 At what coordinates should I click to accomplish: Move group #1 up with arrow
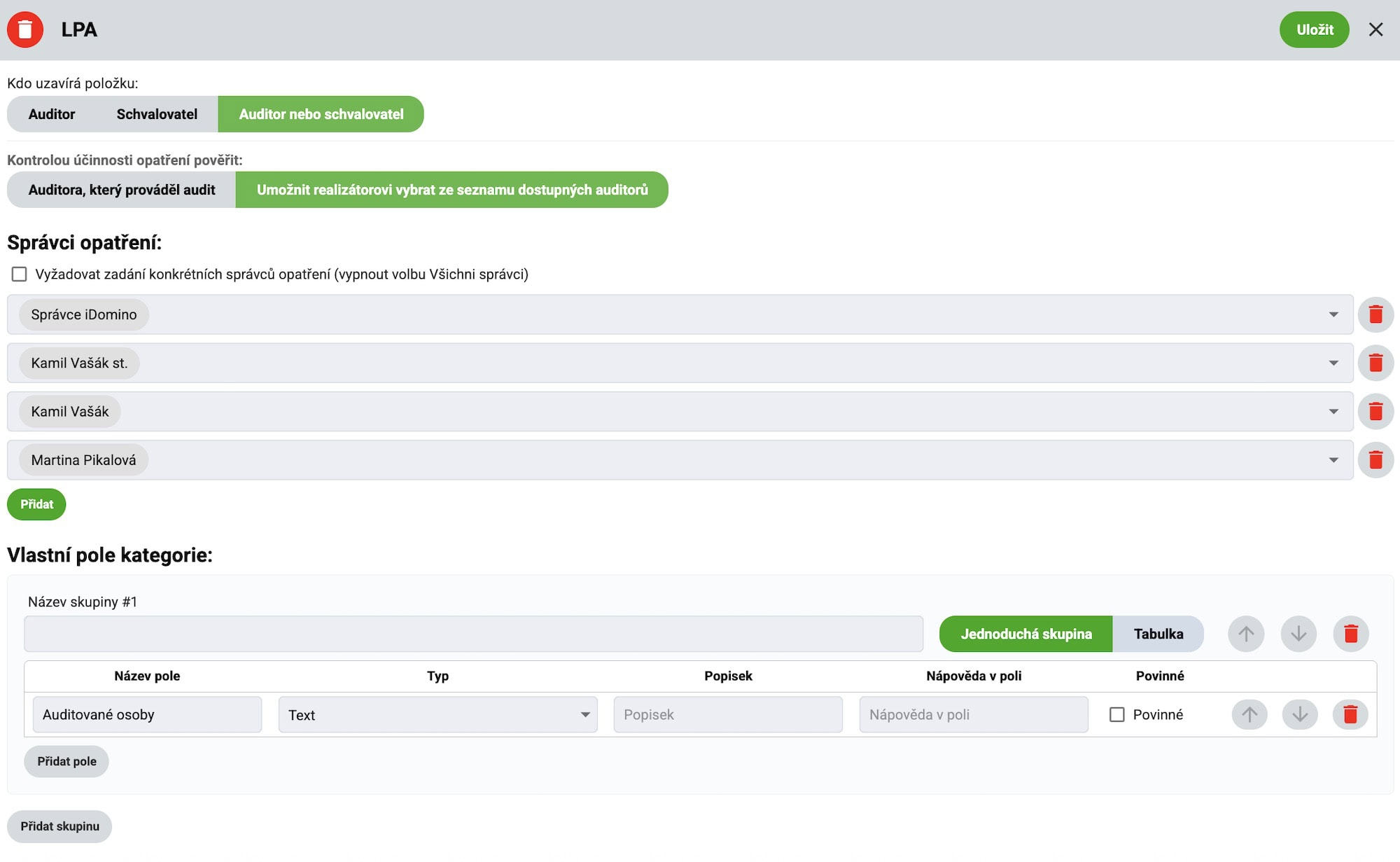(x=1245, y=634)
